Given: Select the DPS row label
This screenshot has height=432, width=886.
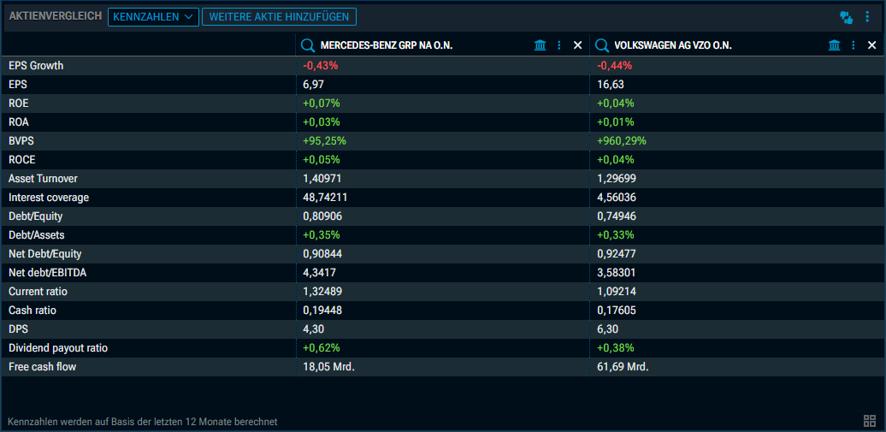Looking at the screenshot, I should tap(17, 329).
